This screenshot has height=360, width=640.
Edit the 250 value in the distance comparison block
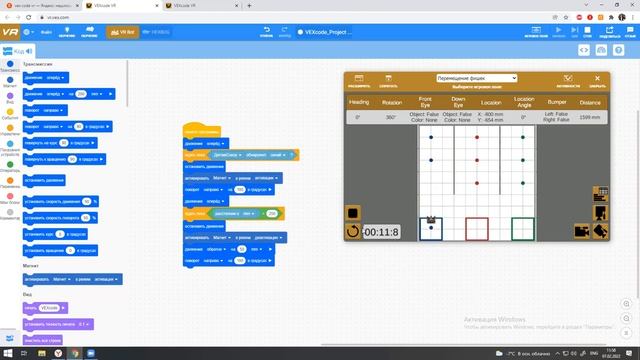click(272, 213)
